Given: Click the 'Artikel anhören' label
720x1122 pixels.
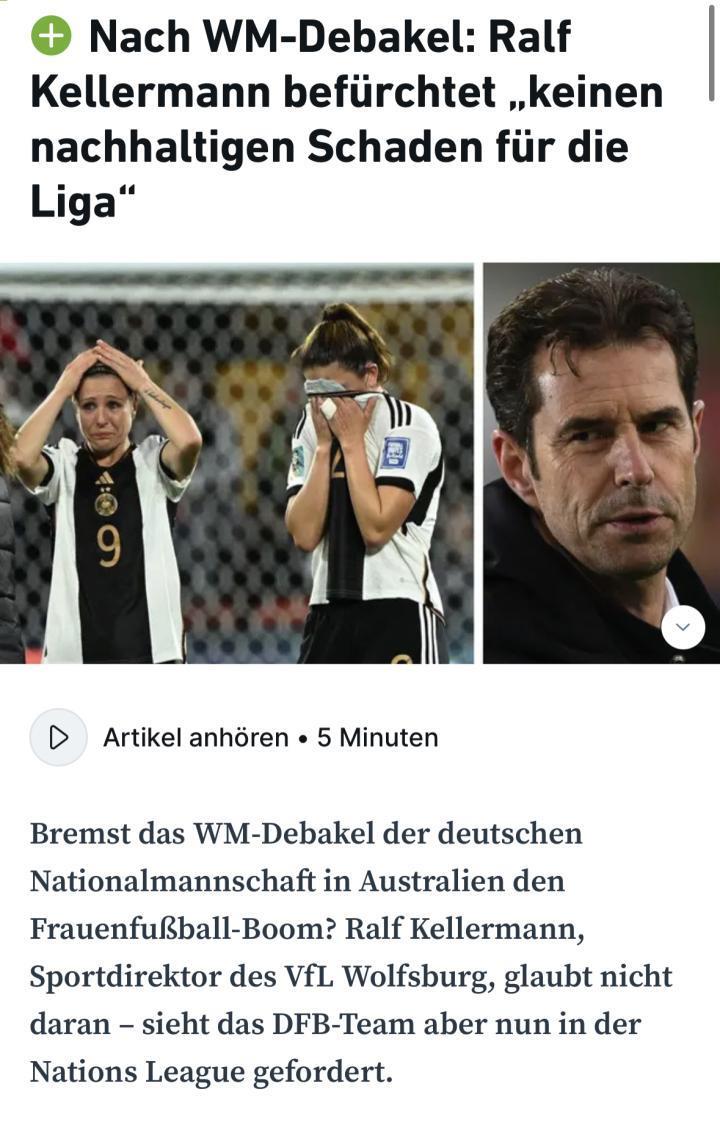Looking at the screenshot, I should 195,737.
